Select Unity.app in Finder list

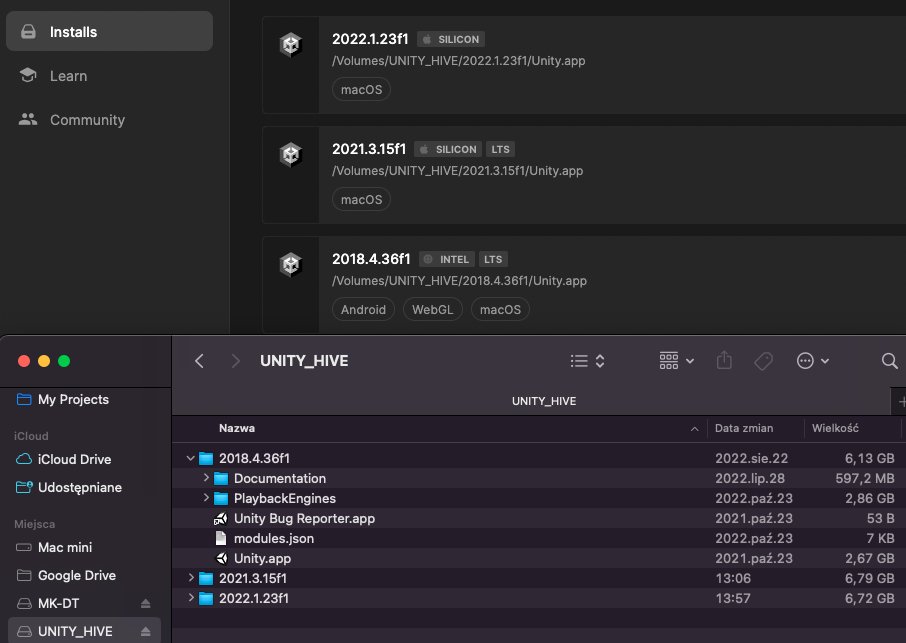(x=539, y=558)
